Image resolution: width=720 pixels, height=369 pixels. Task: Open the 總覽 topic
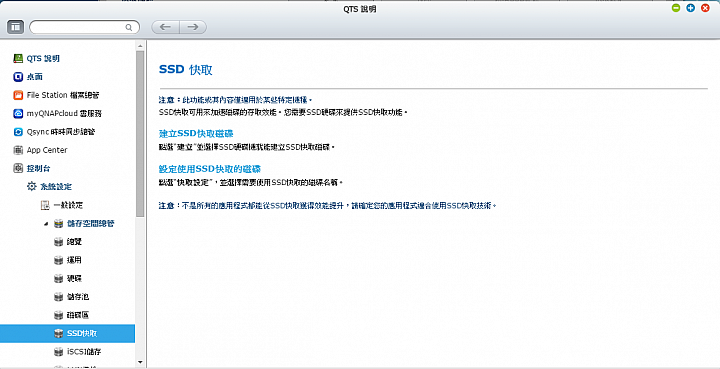(x=74, y=242)
